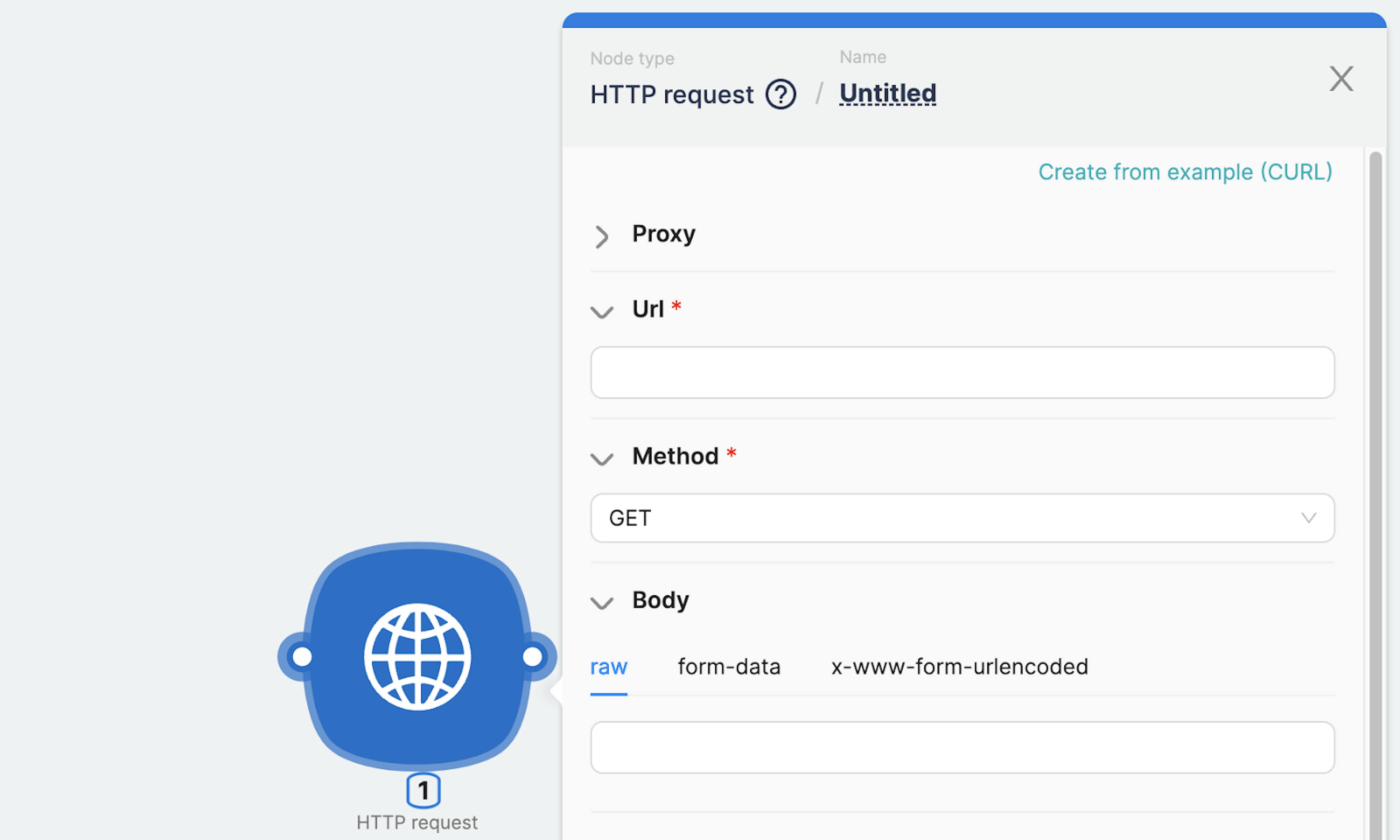Click the Body raw text area

963,747
